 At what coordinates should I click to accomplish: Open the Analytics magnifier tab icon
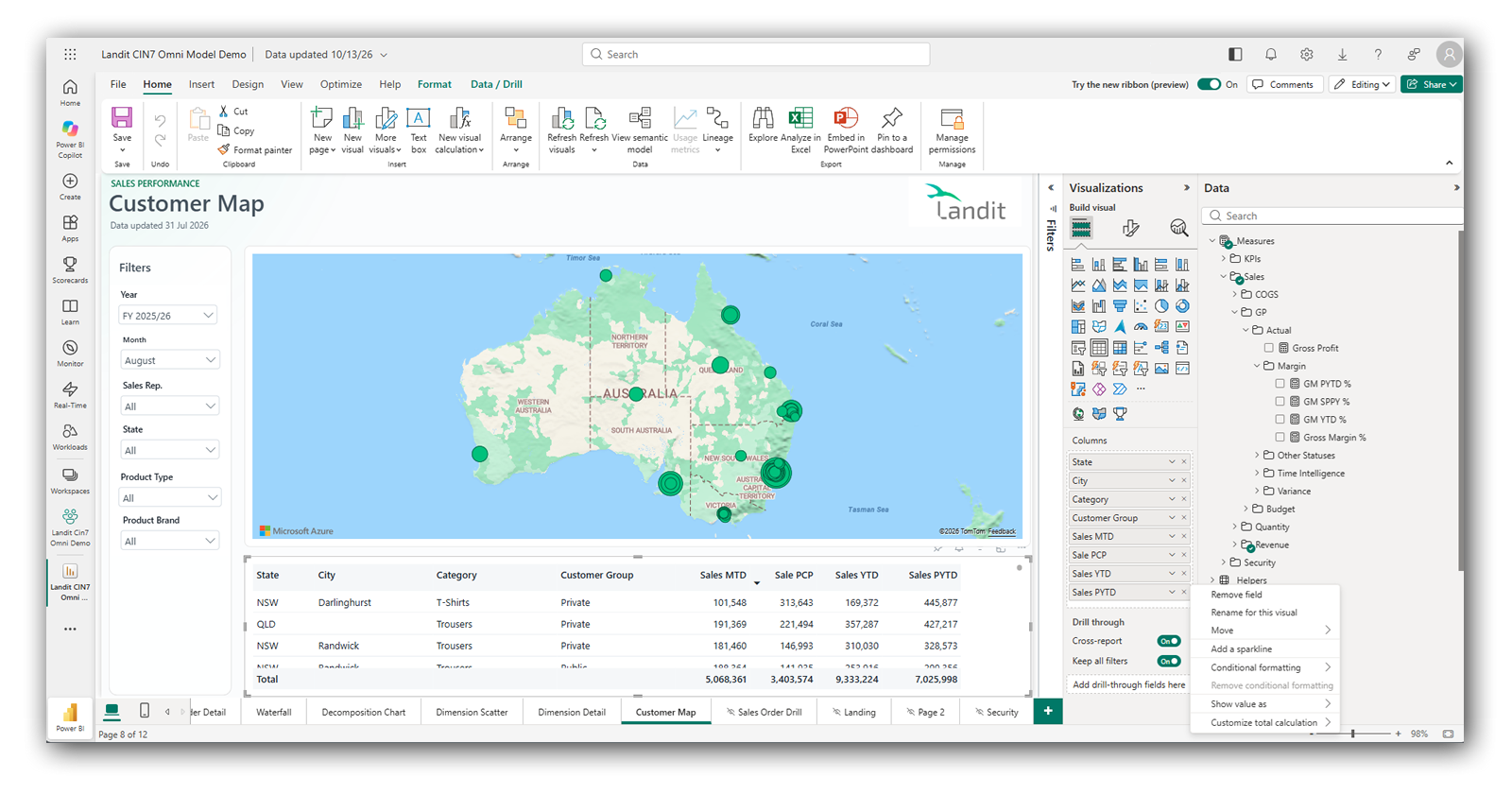(x=1178, y=228)
